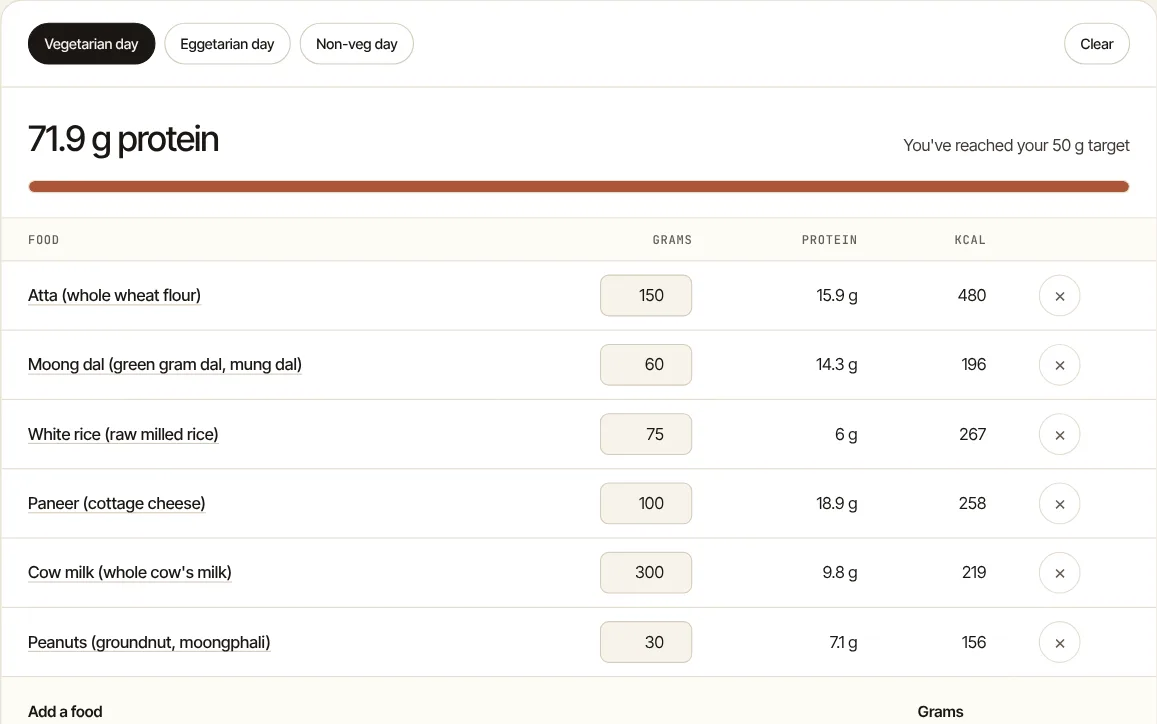
Task: Click the 71.9 g protein total heading
Action: tap(123, 139)
